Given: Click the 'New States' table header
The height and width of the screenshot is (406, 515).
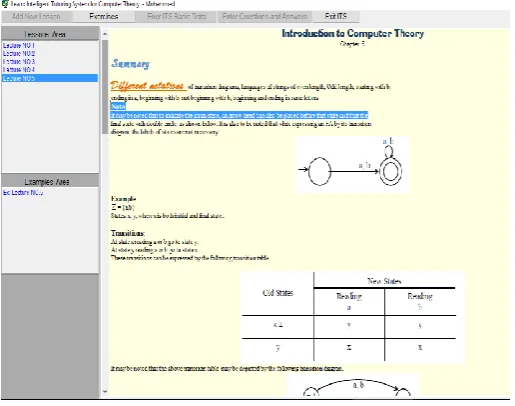Looking at the screenshot, I should coord(384,281).
